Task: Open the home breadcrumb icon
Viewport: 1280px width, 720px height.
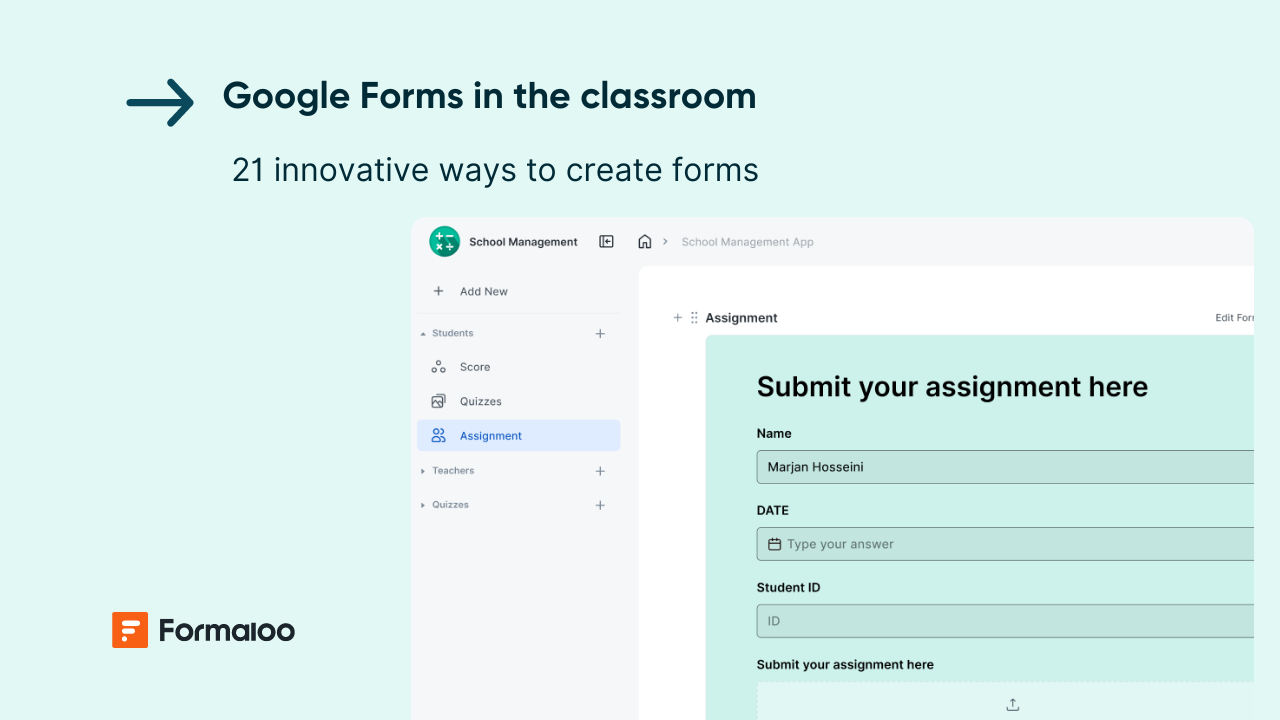Action: pos(645,241)
